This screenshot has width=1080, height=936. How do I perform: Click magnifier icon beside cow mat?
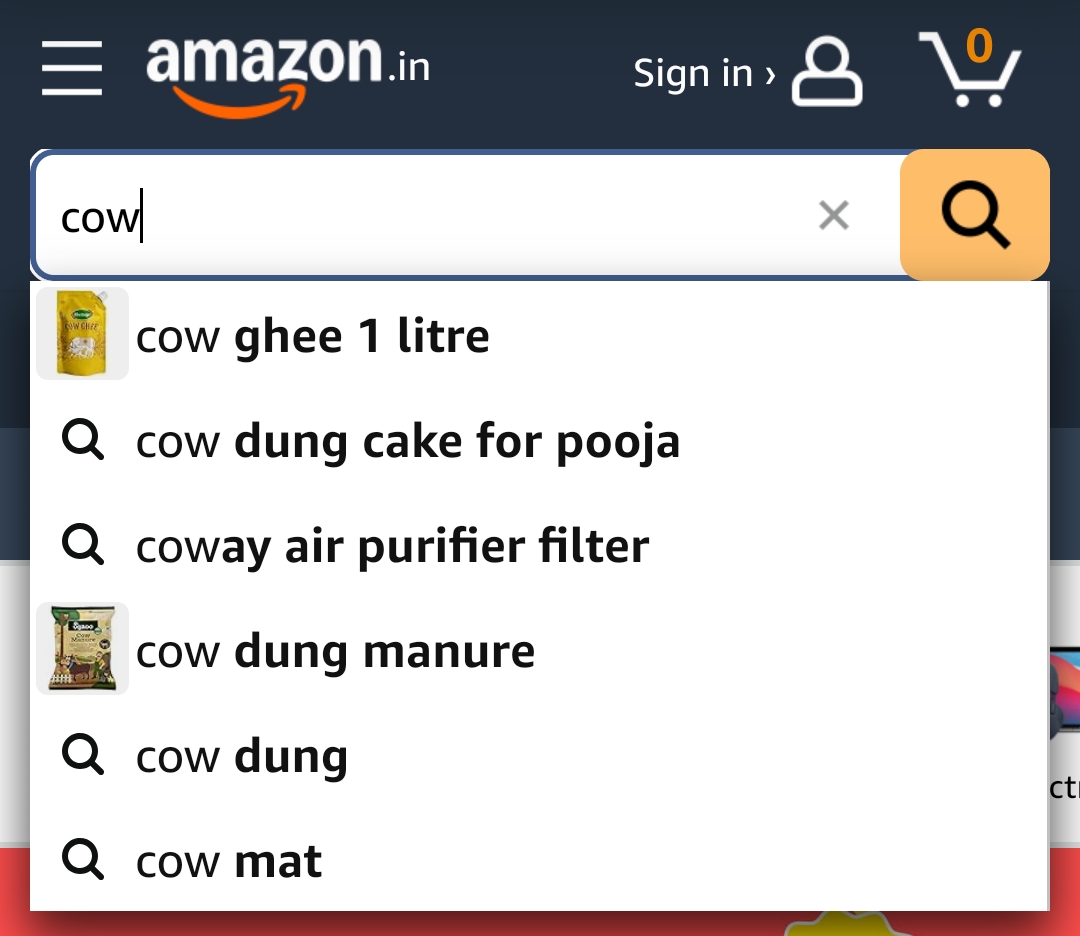(x=83, y=860)
